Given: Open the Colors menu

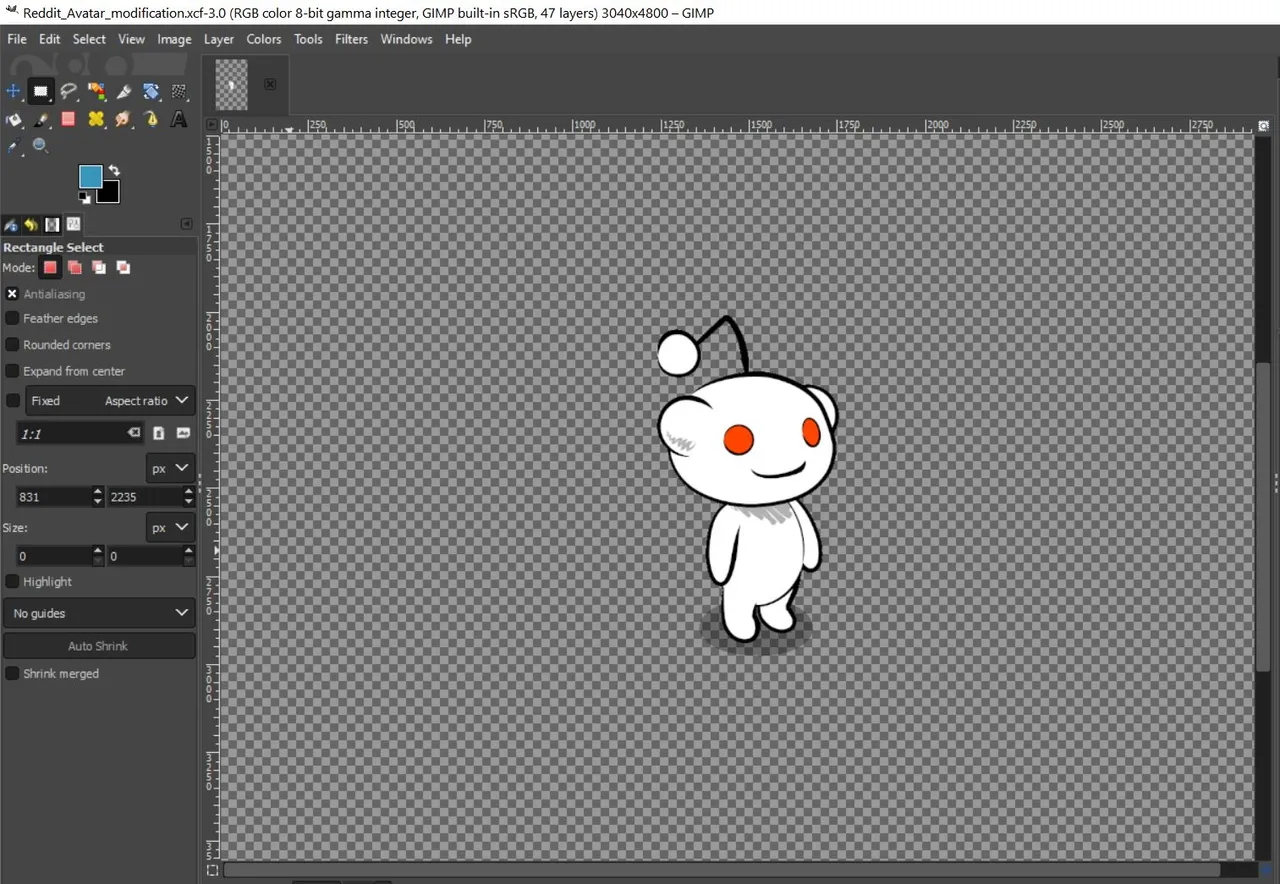Looking at the screenshot, I should (x=264, y=39).
